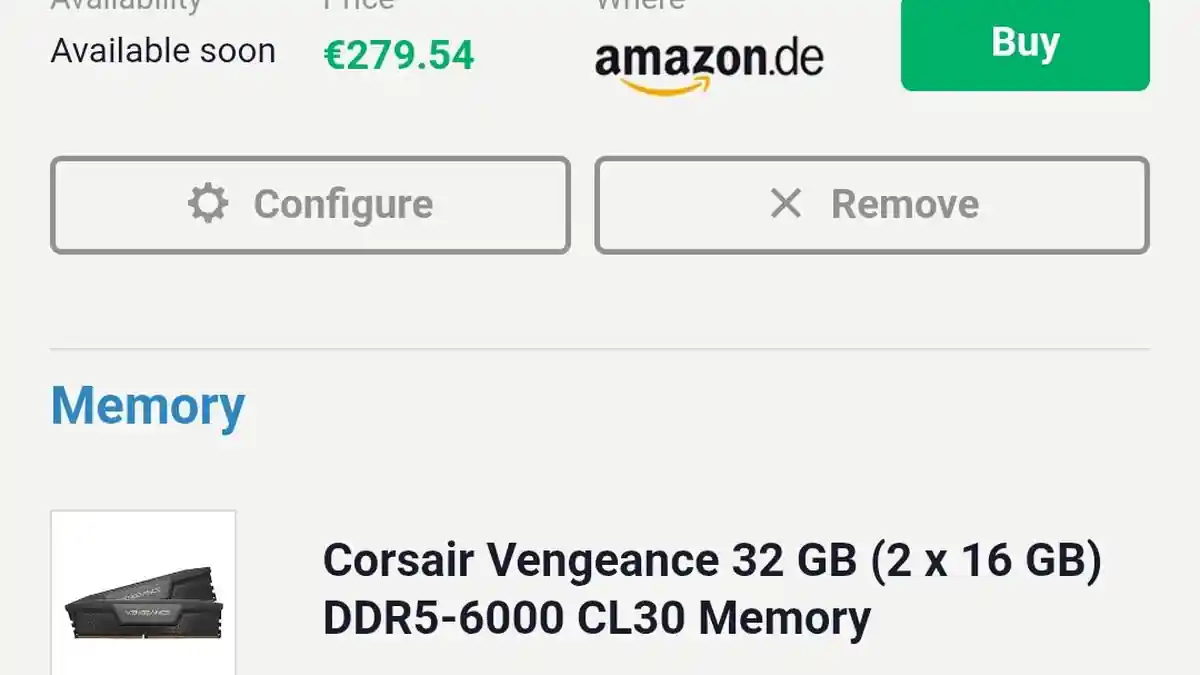
Task: Click the Where column label
Action: click(x=640, y=5)
